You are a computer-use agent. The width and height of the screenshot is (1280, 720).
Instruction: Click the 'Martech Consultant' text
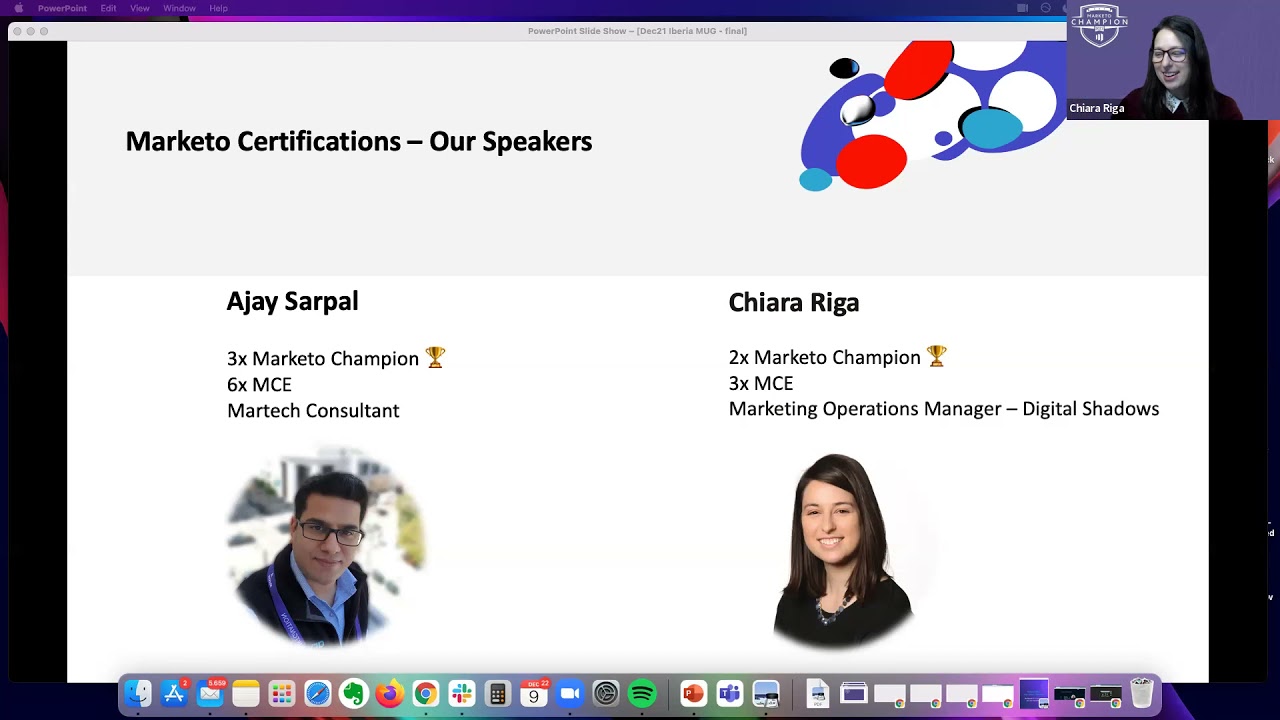(x=313, y=410)
